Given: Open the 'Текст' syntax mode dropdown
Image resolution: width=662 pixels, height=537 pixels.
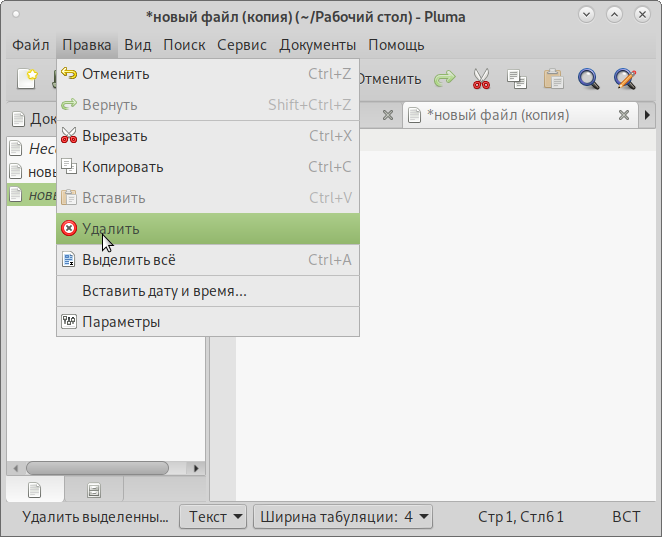Looking at the screenshot, I should pos(212,517).
